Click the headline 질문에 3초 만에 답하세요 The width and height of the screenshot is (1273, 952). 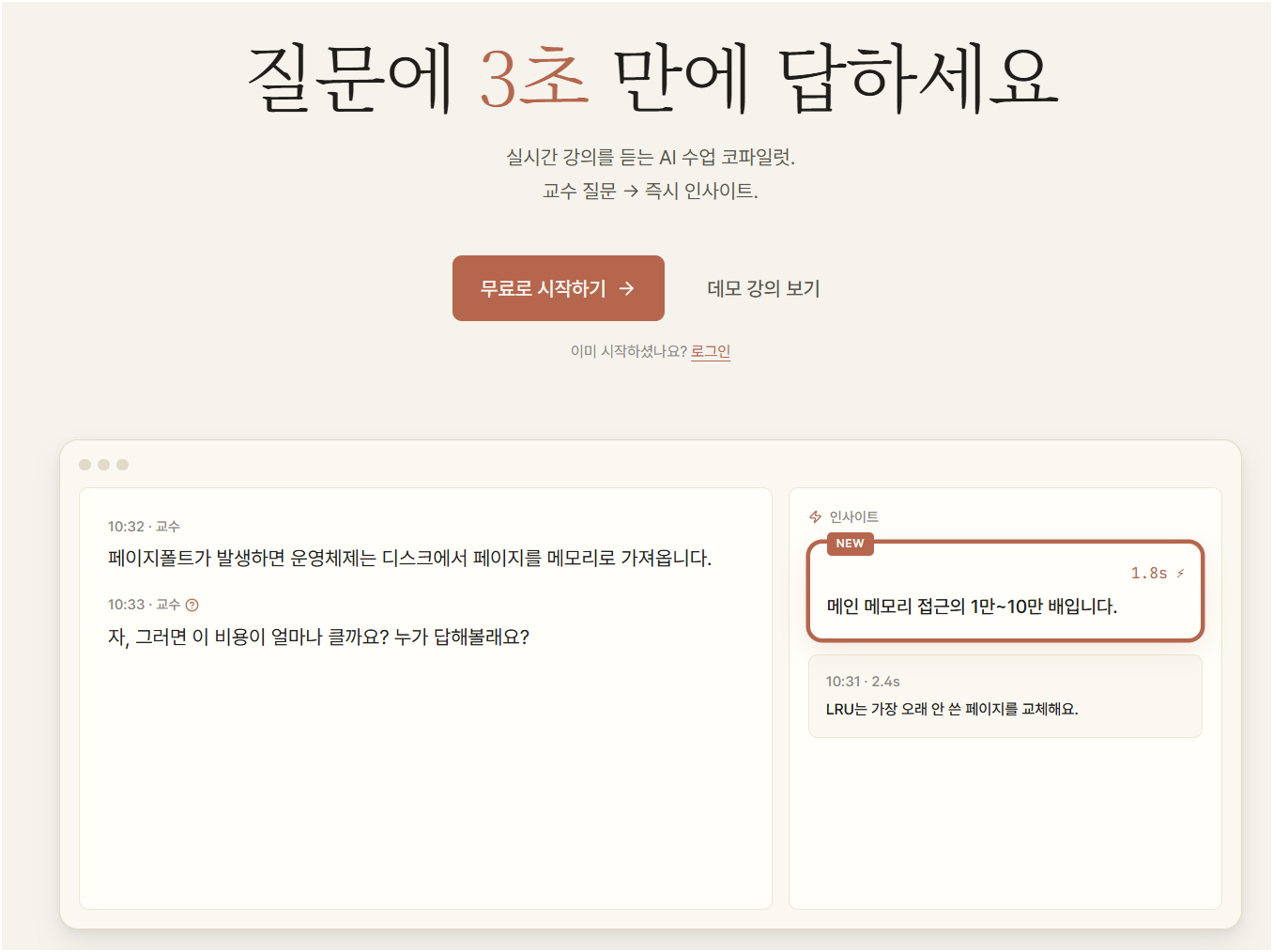[652, 79]
